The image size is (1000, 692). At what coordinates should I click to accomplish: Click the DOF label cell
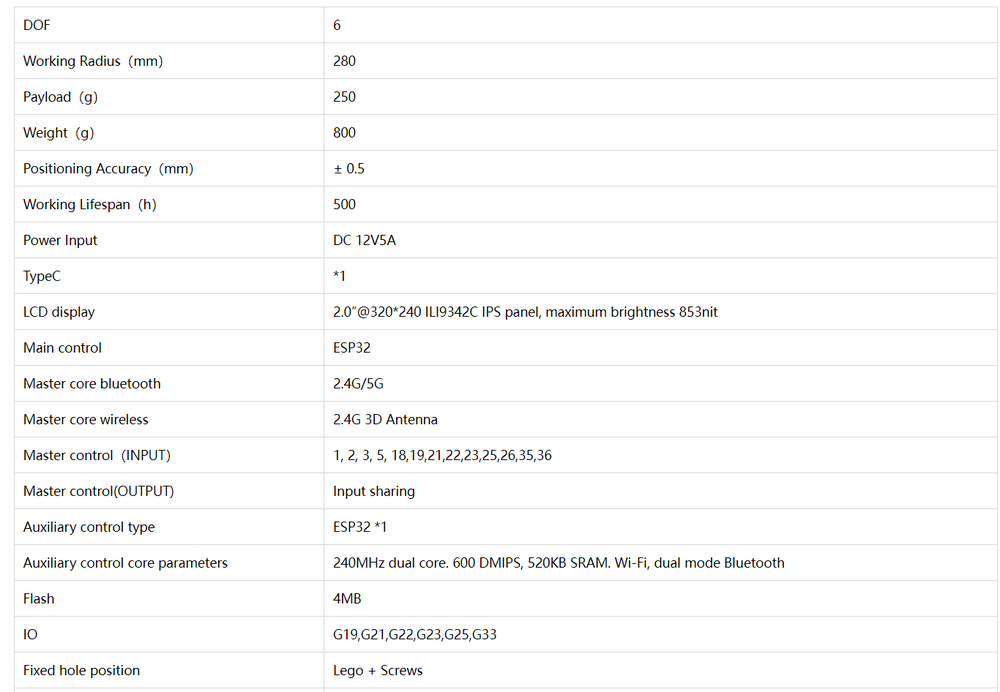tap(37, 25)
